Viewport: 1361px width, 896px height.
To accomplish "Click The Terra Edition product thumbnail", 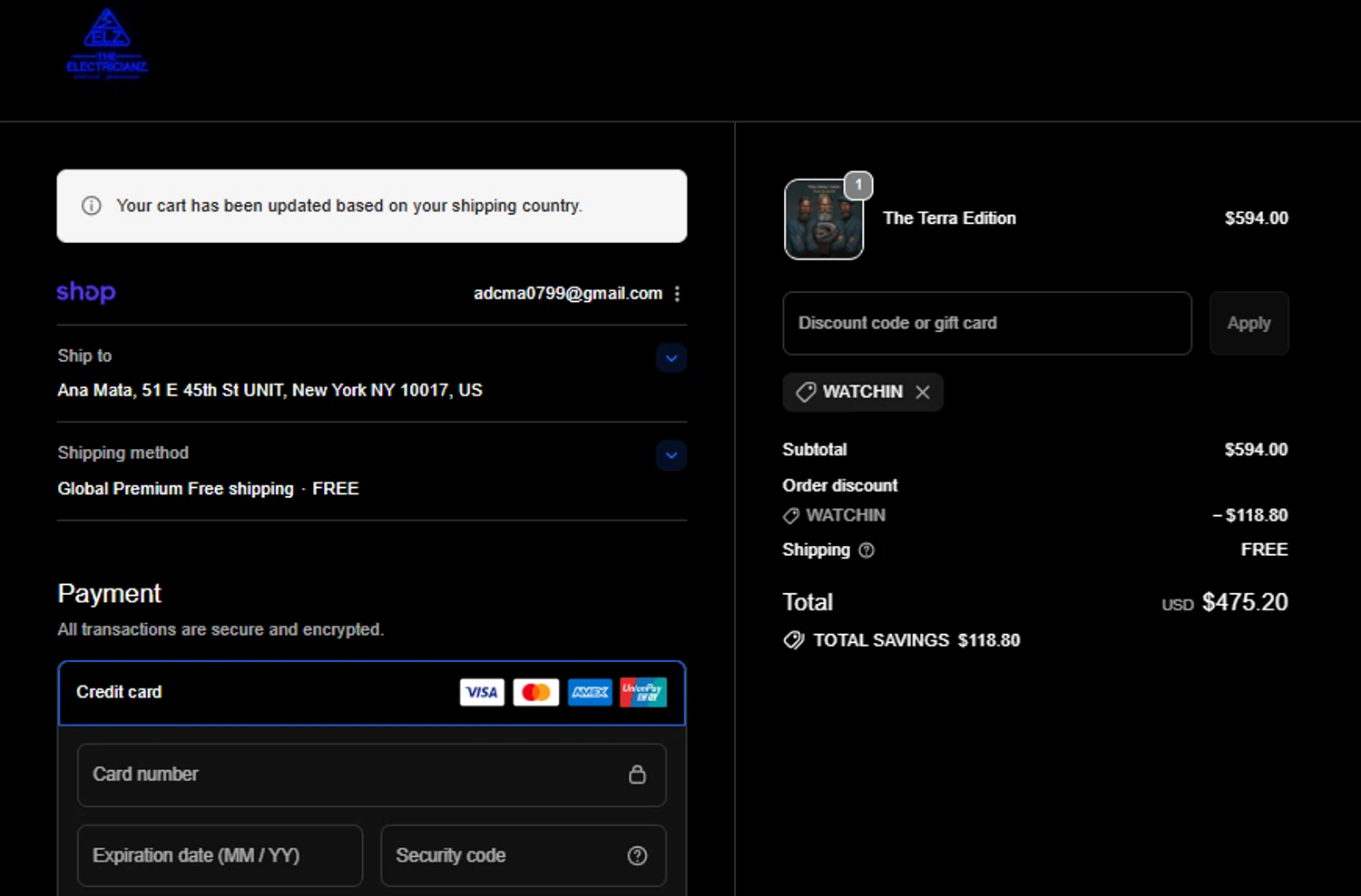I will (x=824, y=219).
